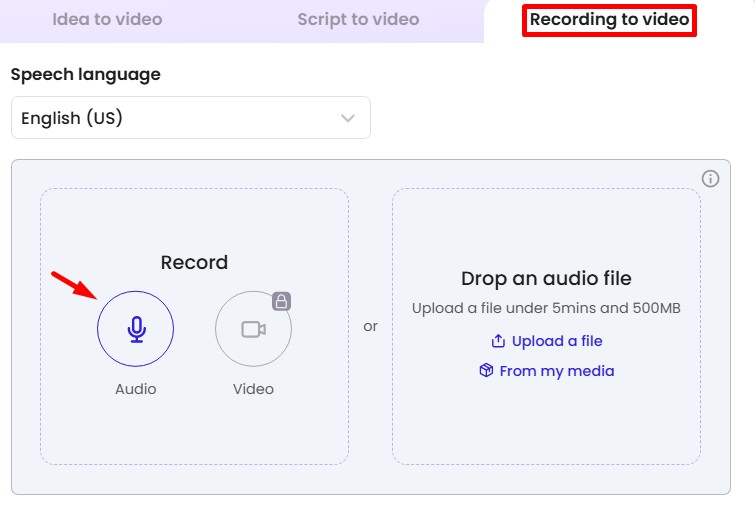Click the Video label under camera

click(253, 389)
